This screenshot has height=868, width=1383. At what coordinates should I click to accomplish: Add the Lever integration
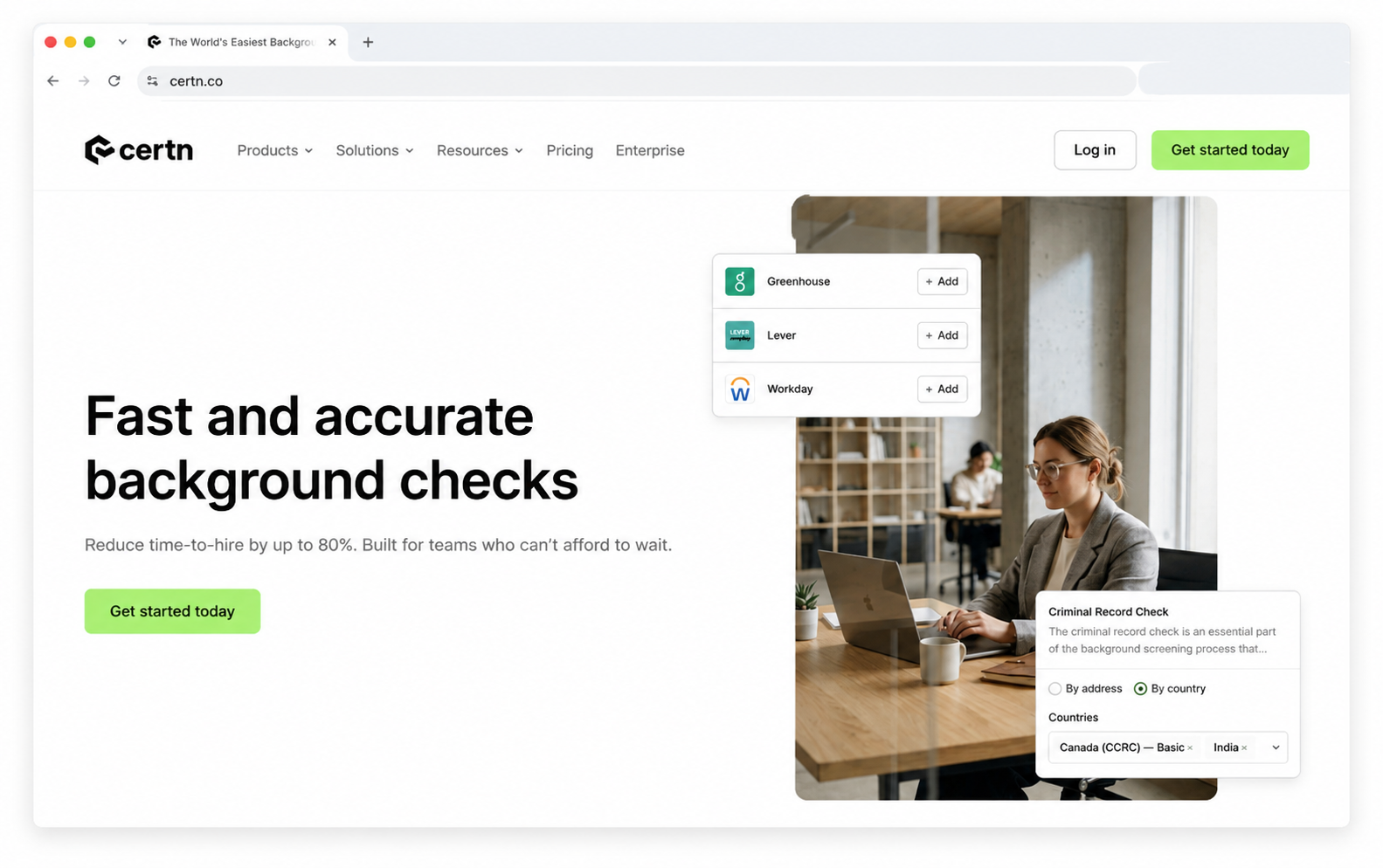(x=942, y=335)
